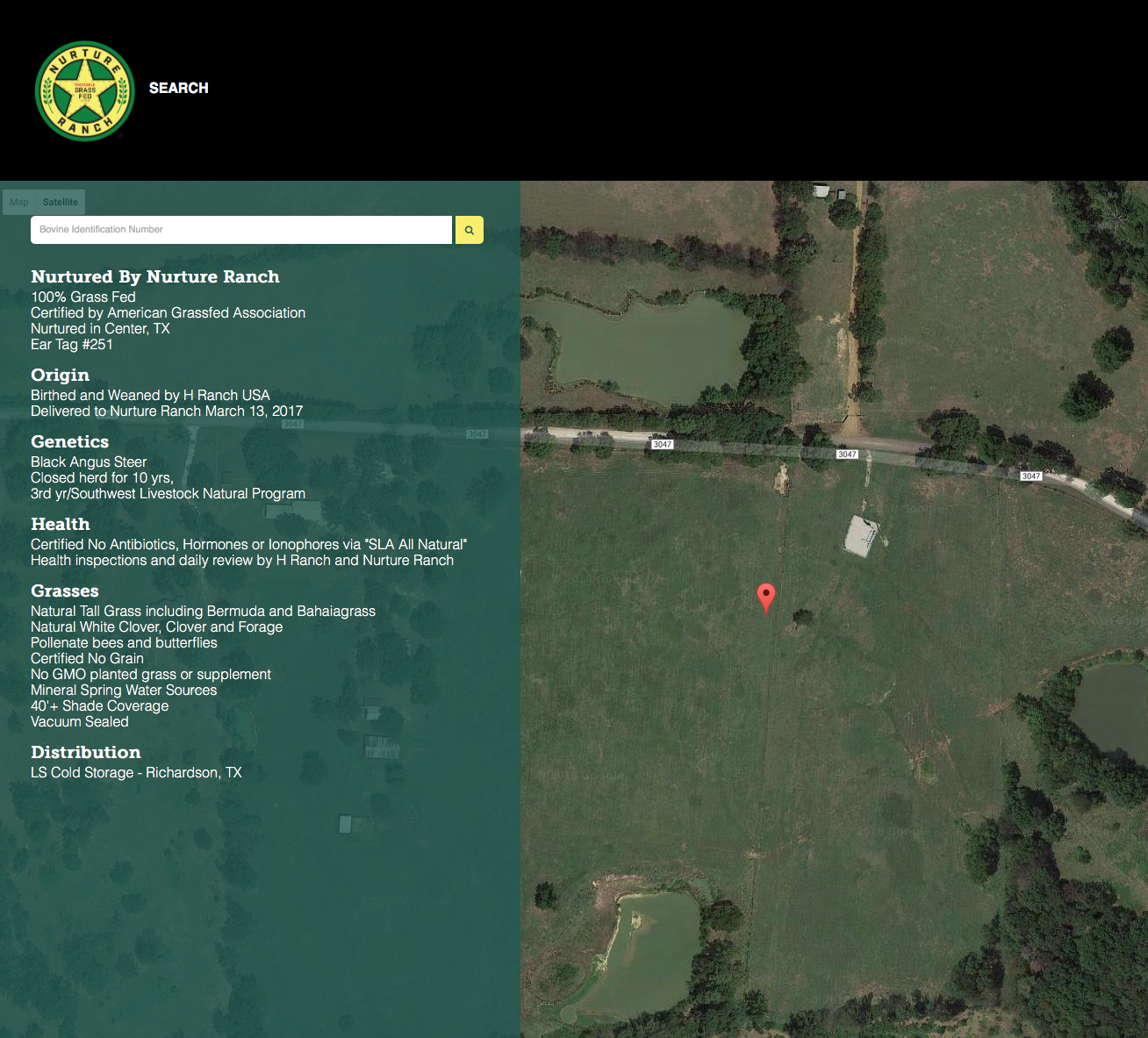Click the rightmost 3047 road label on map
The width and height of the screenshot is (1148, 1038).
coord(1031,476)
